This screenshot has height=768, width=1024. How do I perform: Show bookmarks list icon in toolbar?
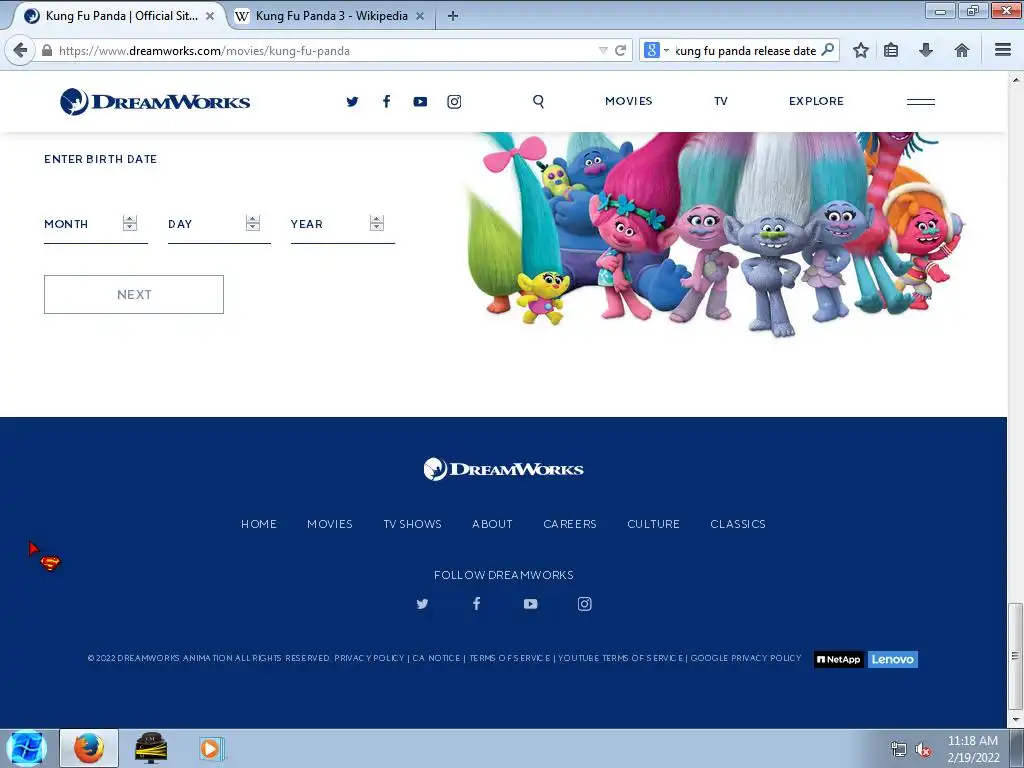pos(891,50)
